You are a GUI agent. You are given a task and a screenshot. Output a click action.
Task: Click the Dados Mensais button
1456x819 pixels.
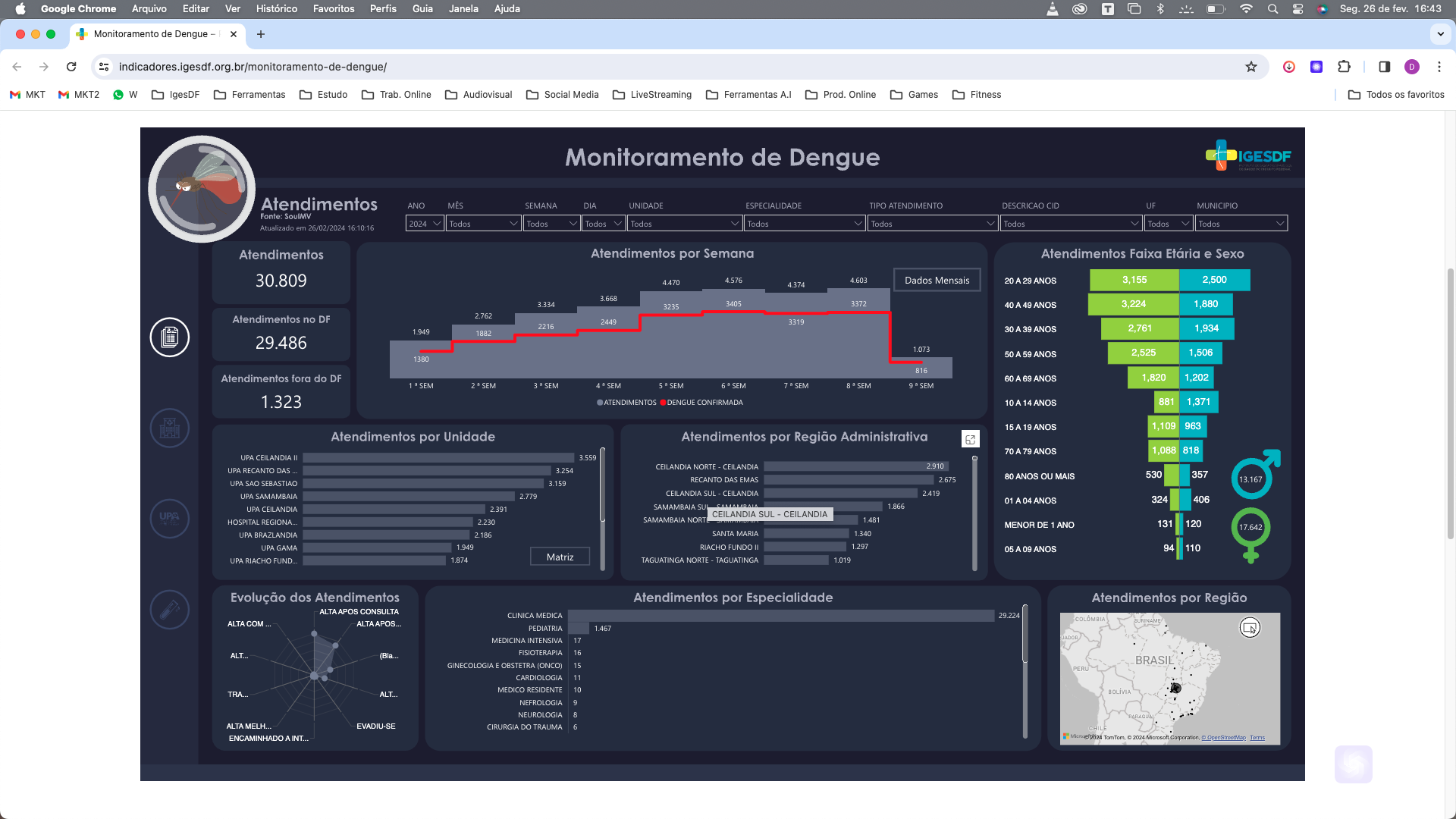937,281
